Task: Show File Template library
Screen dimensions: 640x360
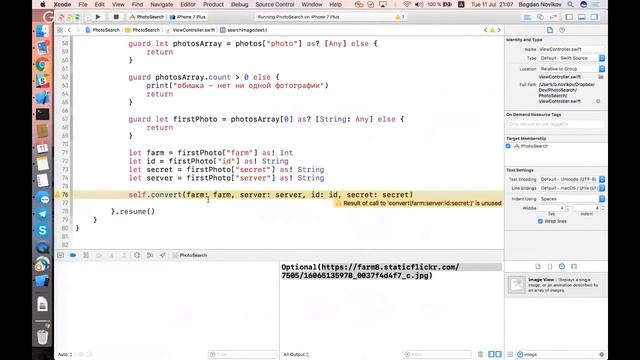Action: pyautogui.click(x=538, y=266)
